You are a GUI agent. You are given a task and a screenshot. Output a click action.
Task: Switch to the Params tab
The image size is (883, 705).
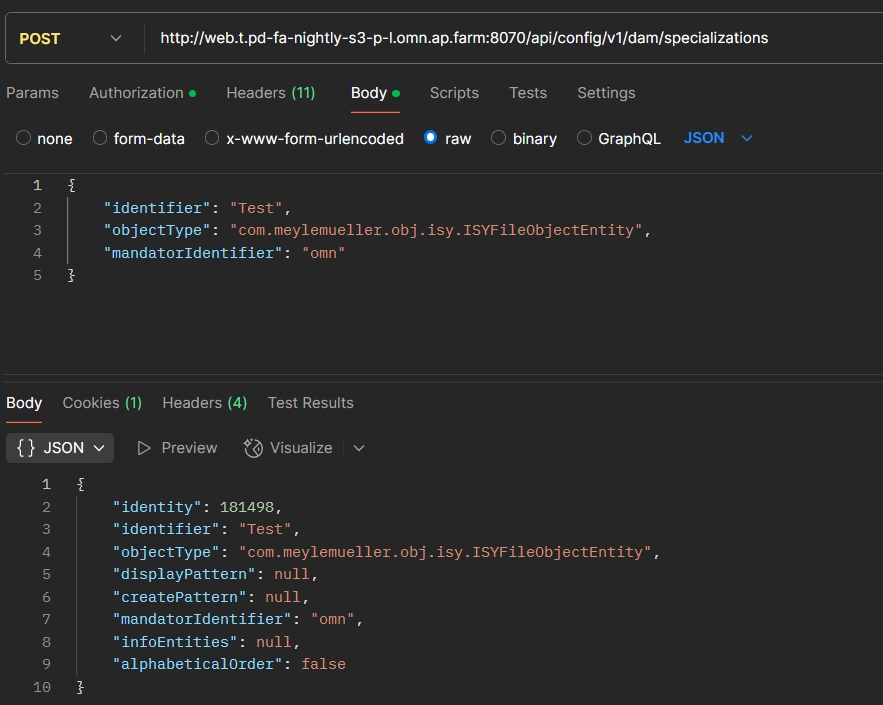[x=33, y=93]
